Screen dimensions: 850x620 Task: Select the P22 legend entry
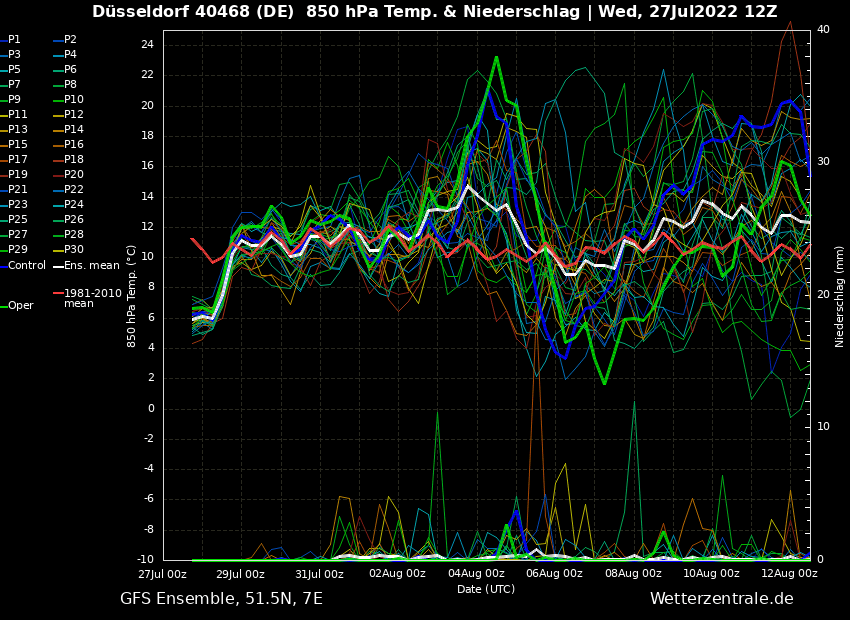(73, 190)
